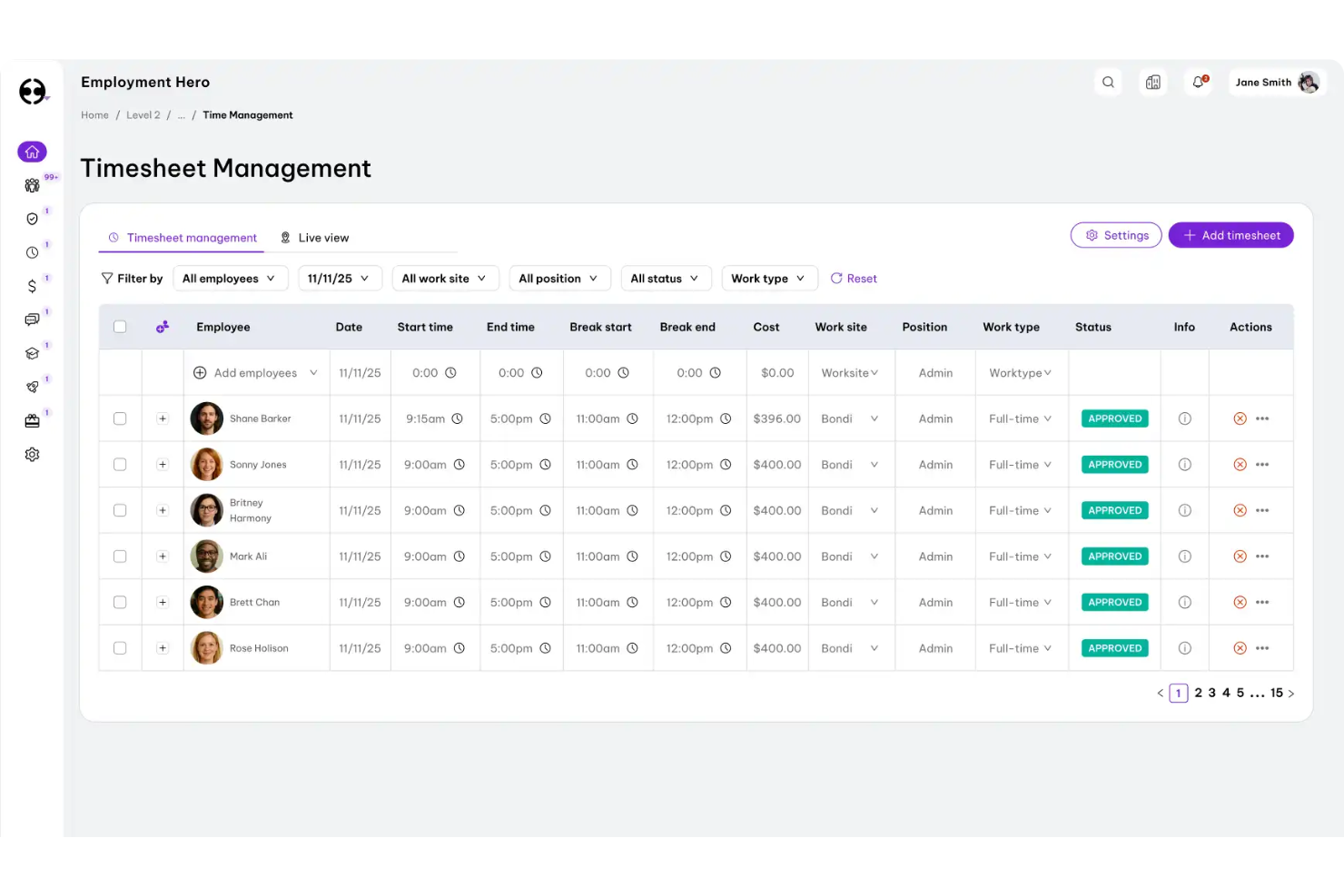Click the search magnifier icon in header

point(1108,83)
